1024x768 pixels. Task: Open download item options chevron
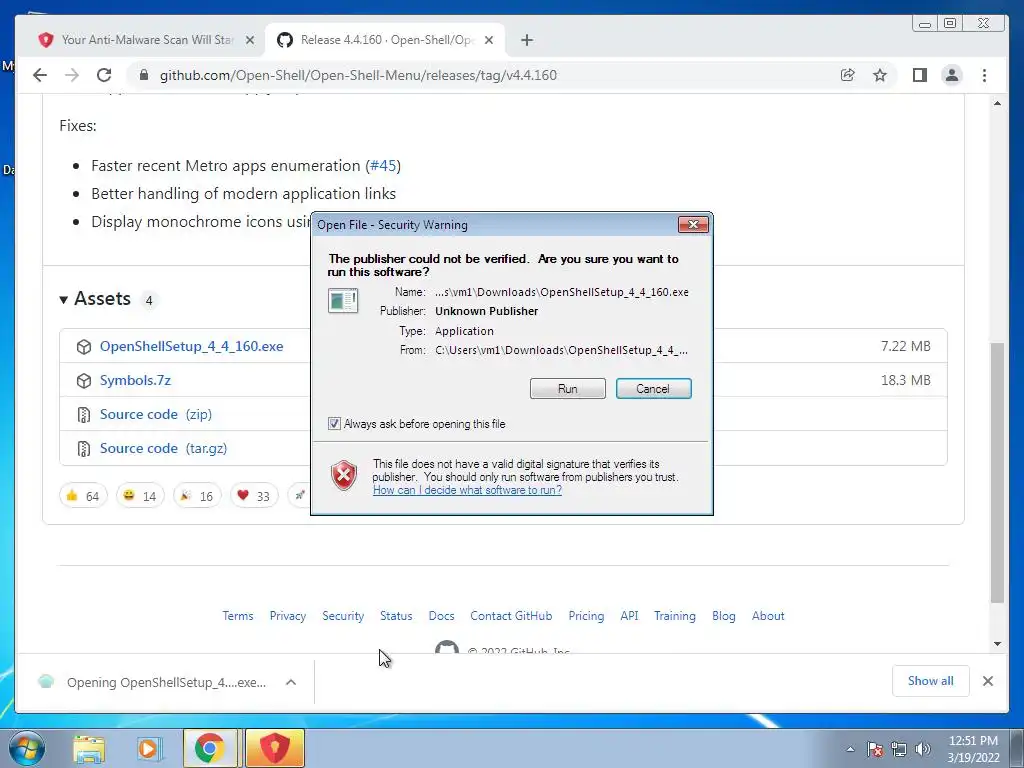tap(291, 682)
